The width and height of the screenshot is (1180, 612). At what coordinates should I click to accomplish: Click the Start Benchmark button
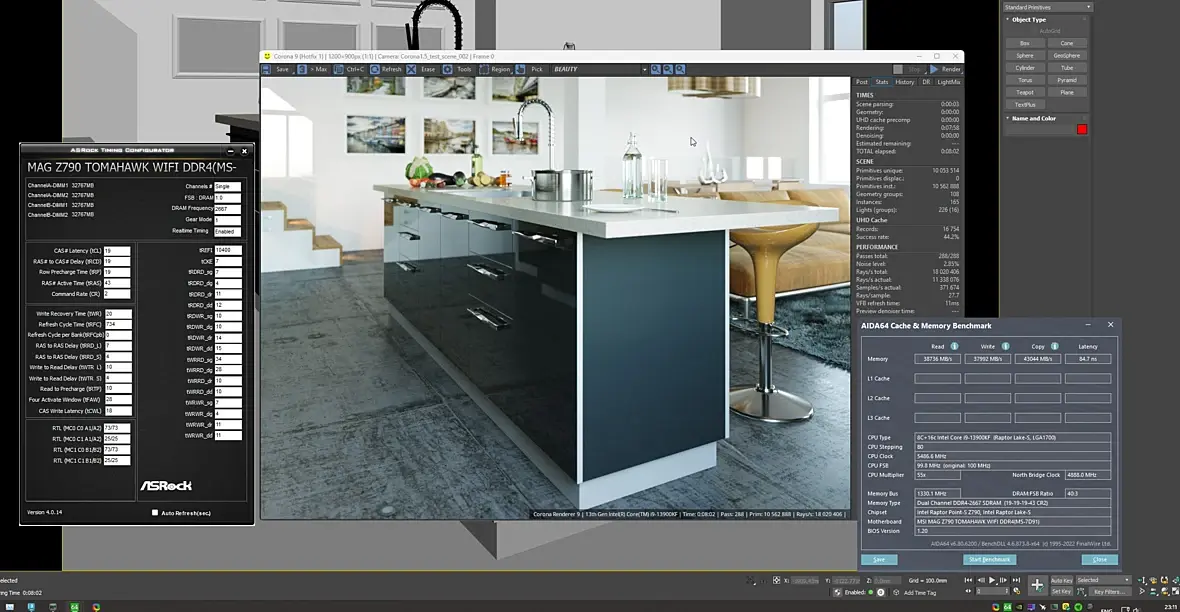pos(989,560)
